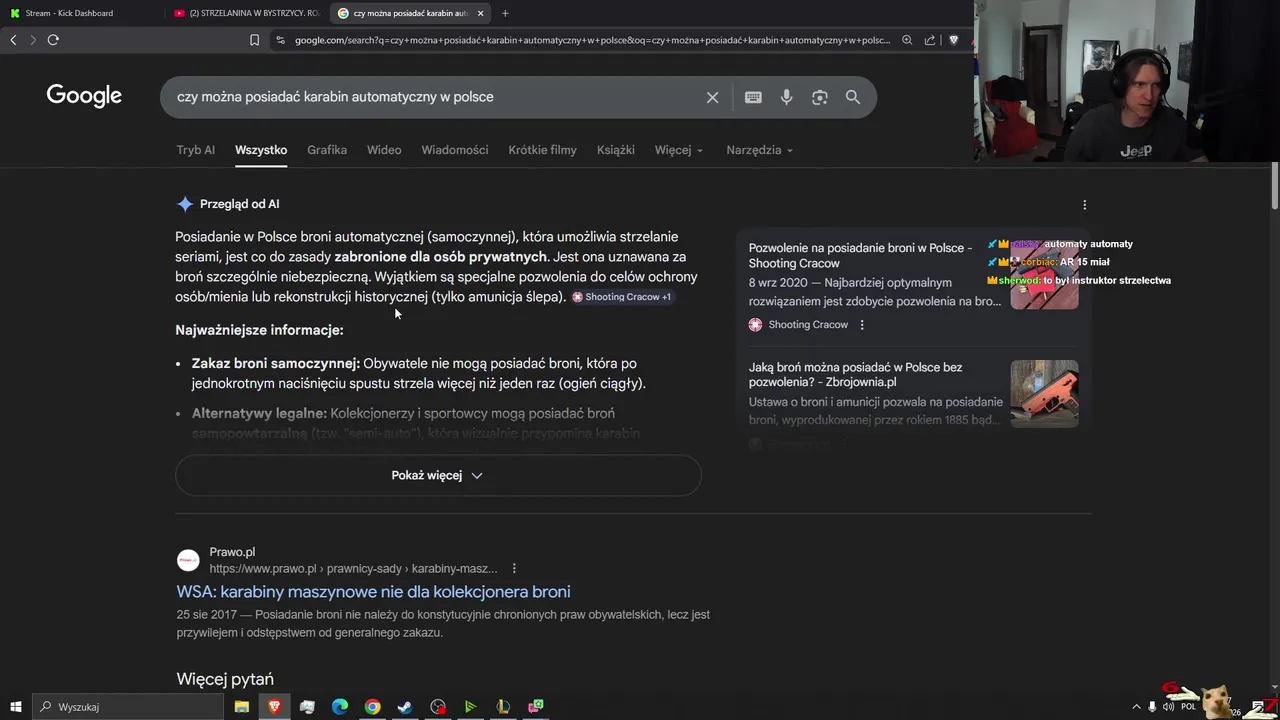Go to the Google homepage logo

point(84,96)
